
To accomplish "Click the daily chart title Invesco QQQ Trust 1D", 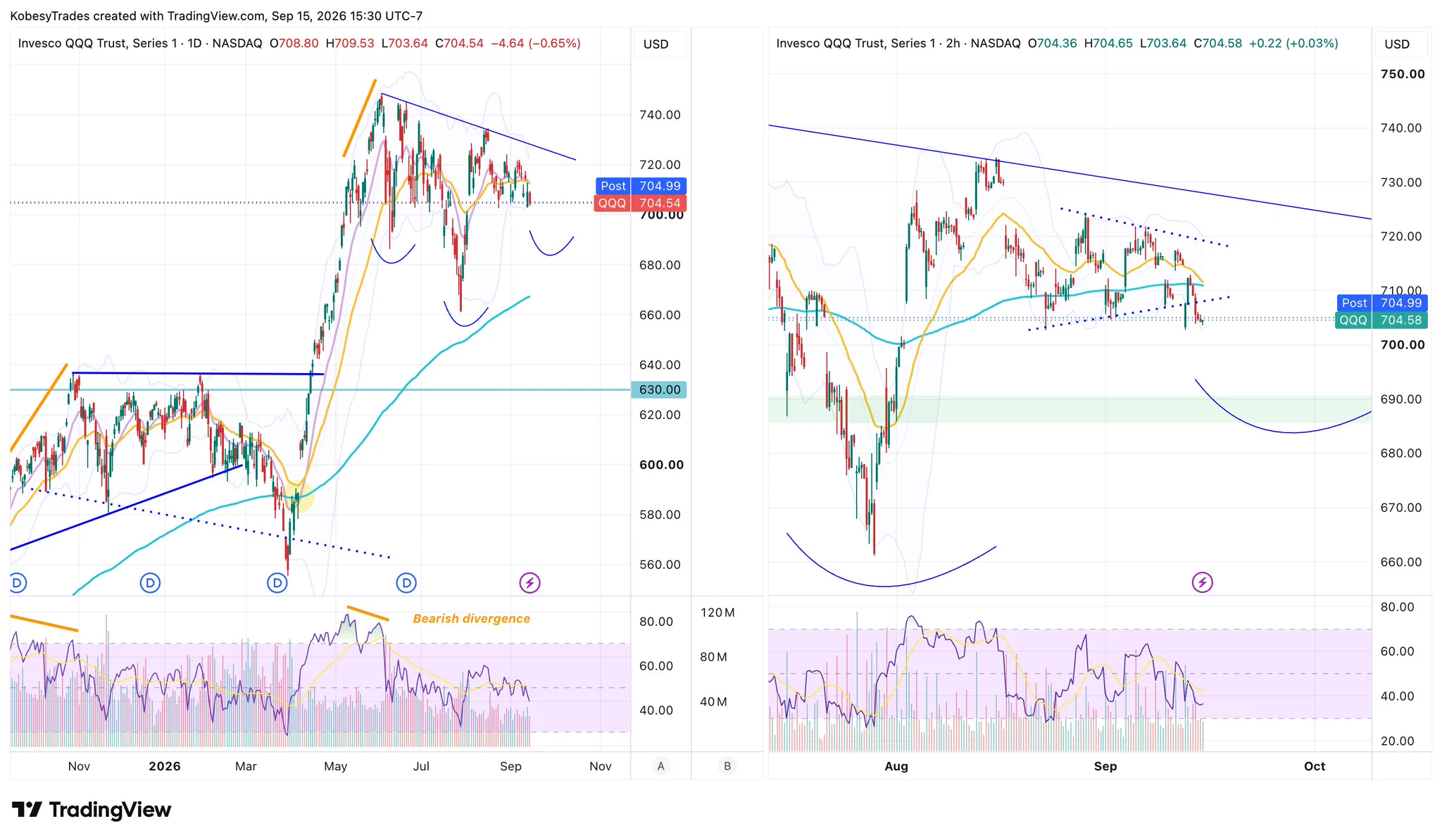I will tap(140, 44).
